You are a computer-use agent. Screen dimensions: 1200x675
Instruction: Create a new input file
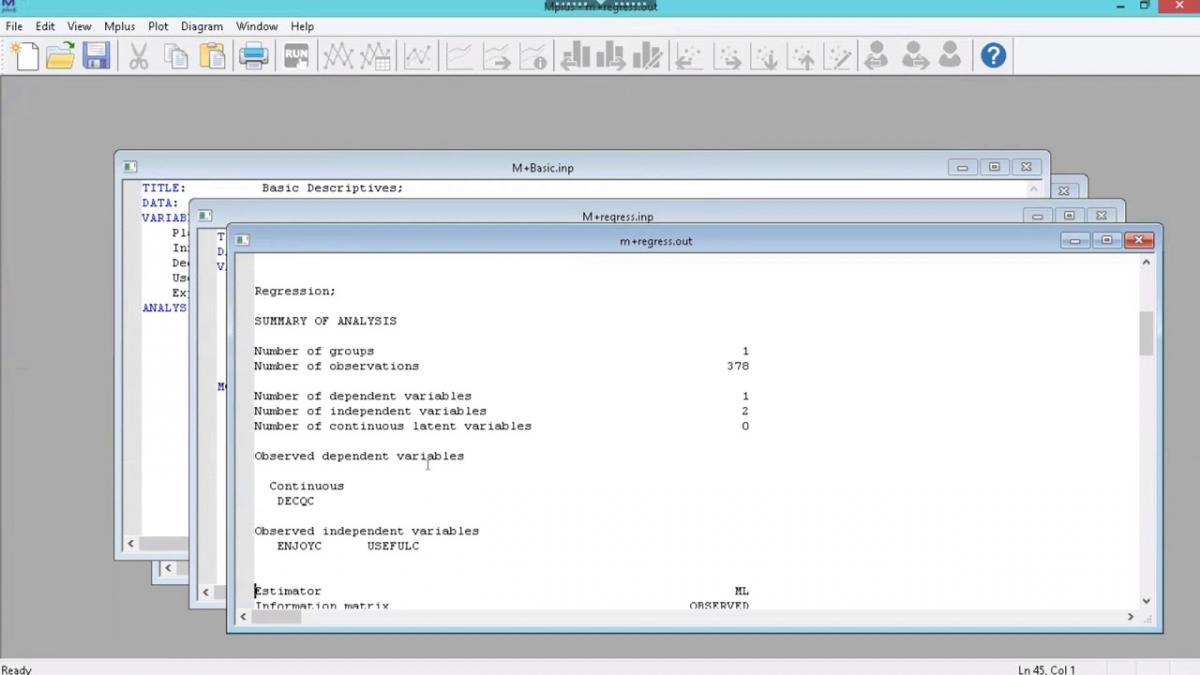pos(22,56)
